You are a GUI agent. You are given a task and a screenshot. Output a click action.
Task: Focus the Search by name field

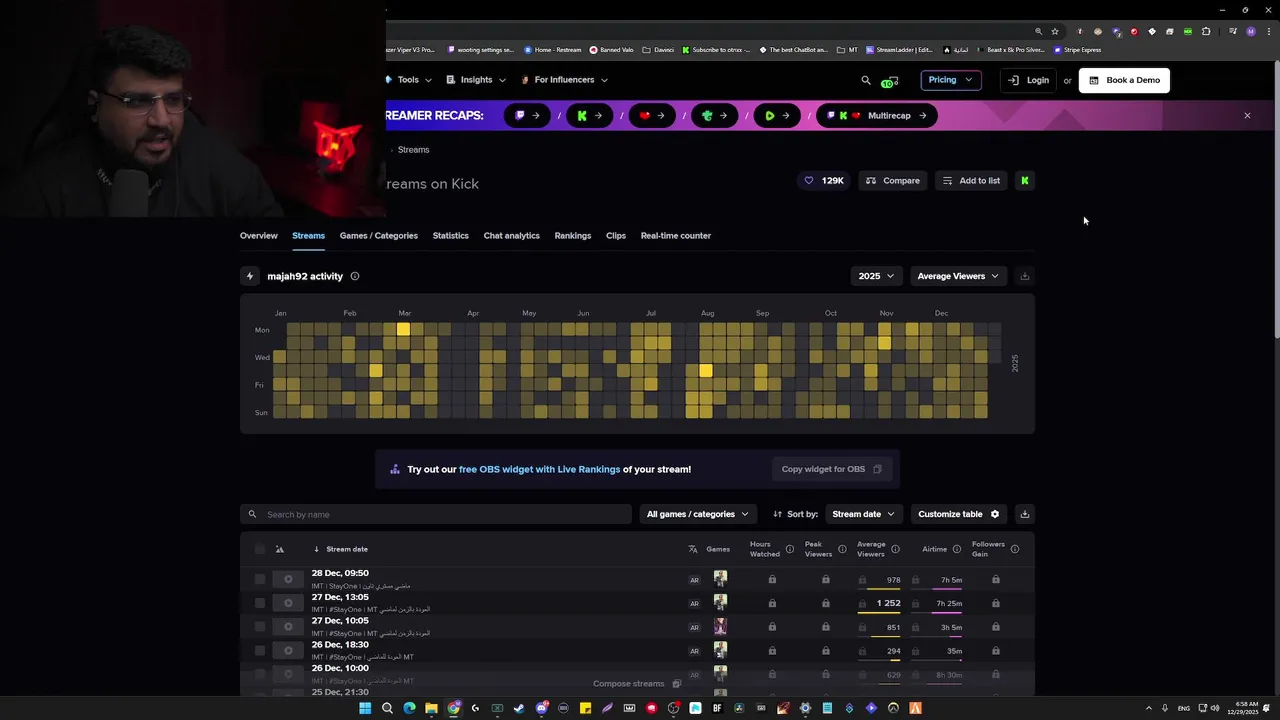point(436,514)
